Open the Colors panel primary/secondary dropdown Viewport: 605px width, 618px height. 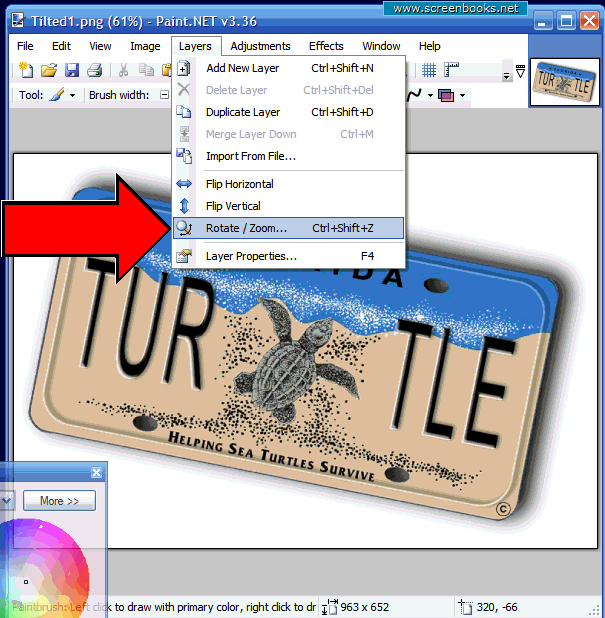click(6, 501)
